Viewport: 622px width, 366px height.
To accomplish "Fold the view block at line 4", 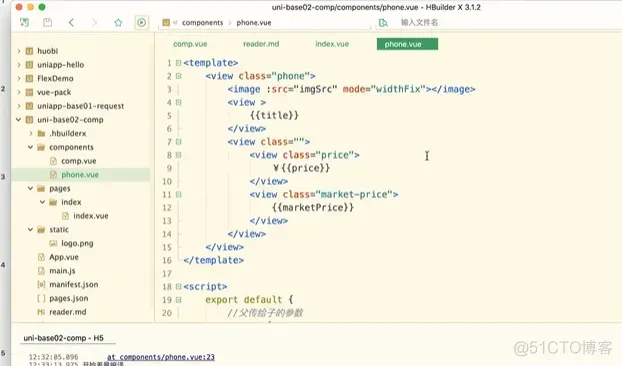I will click(179, 102).
